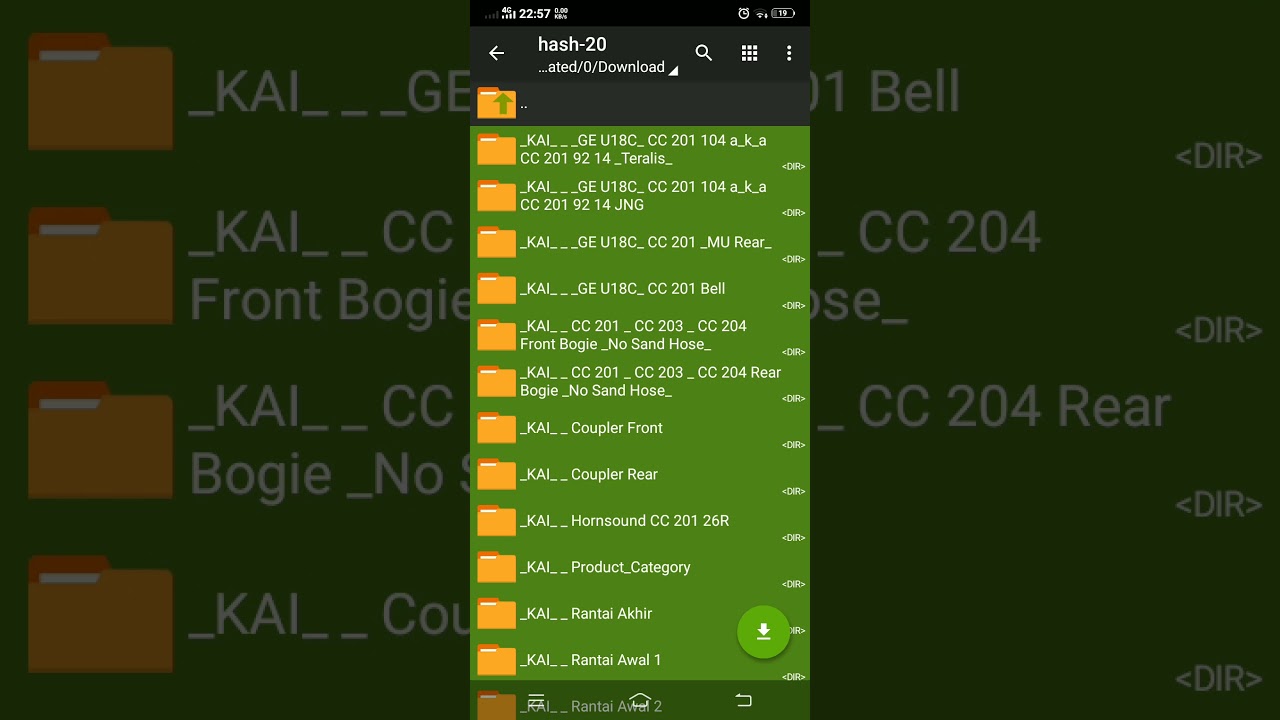The image size is (1280, 720).
Task: Tap the alarm icon in status bar
Action: pos(743,13)
